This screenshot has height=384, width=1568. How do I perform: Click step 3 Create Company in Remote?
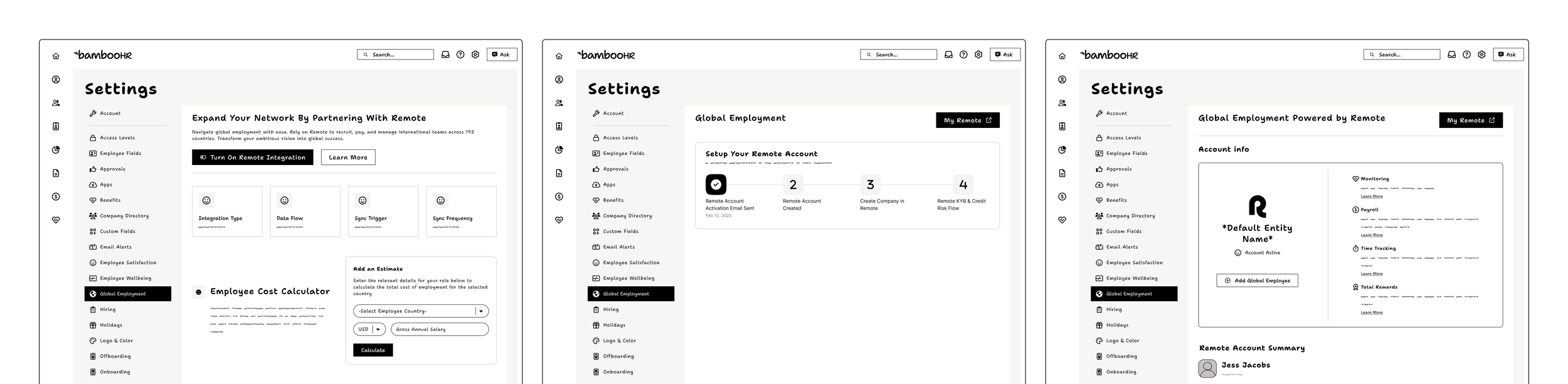[871, 184]
